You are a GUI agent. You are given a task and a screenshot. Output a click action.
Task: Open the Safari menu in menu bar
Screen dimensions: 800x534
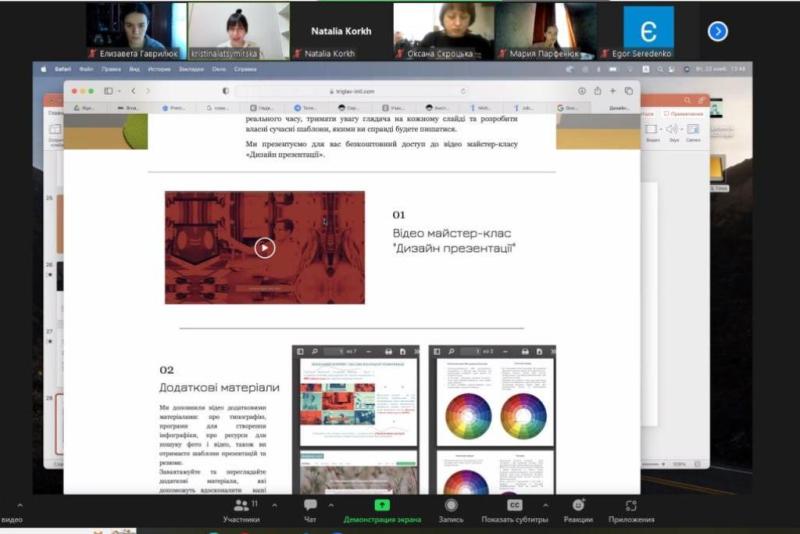[x=63, y=69]
